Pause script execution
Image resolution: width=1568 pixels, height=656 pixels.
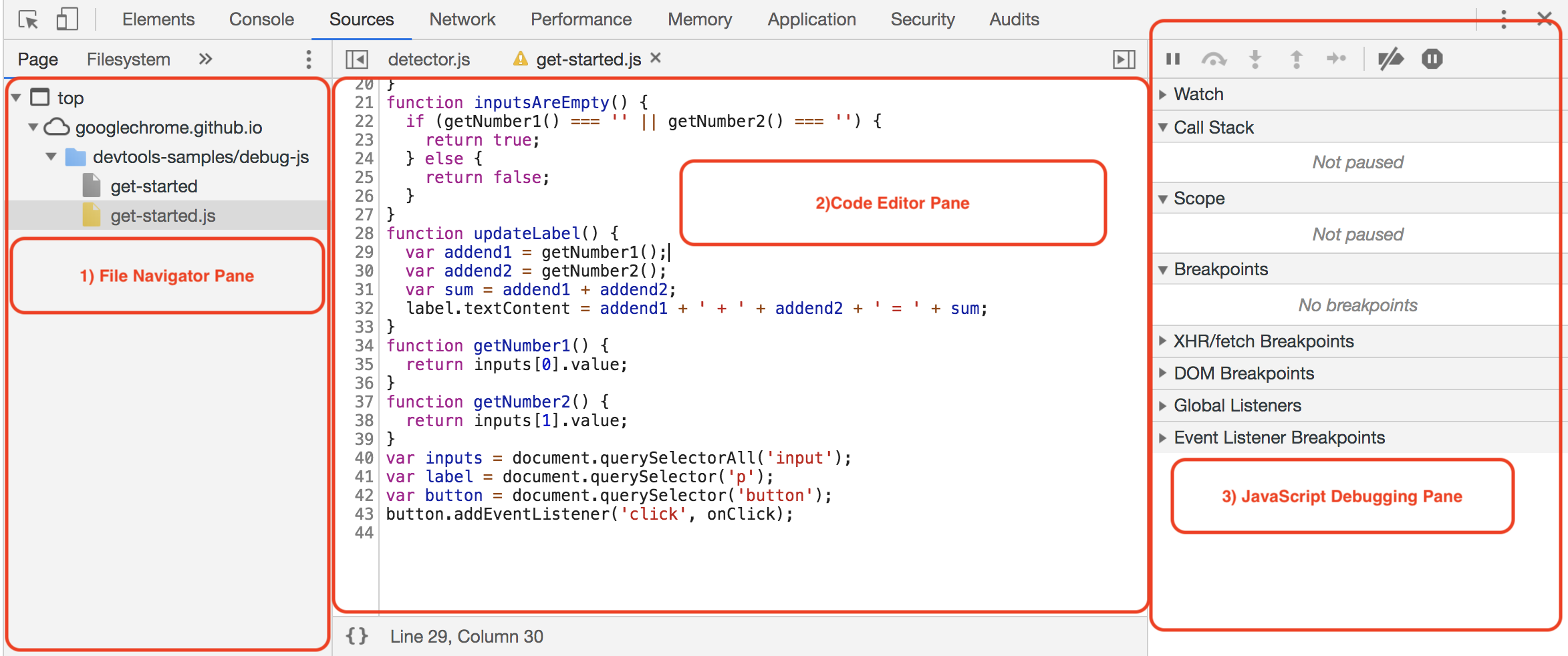coord(1173,59)
